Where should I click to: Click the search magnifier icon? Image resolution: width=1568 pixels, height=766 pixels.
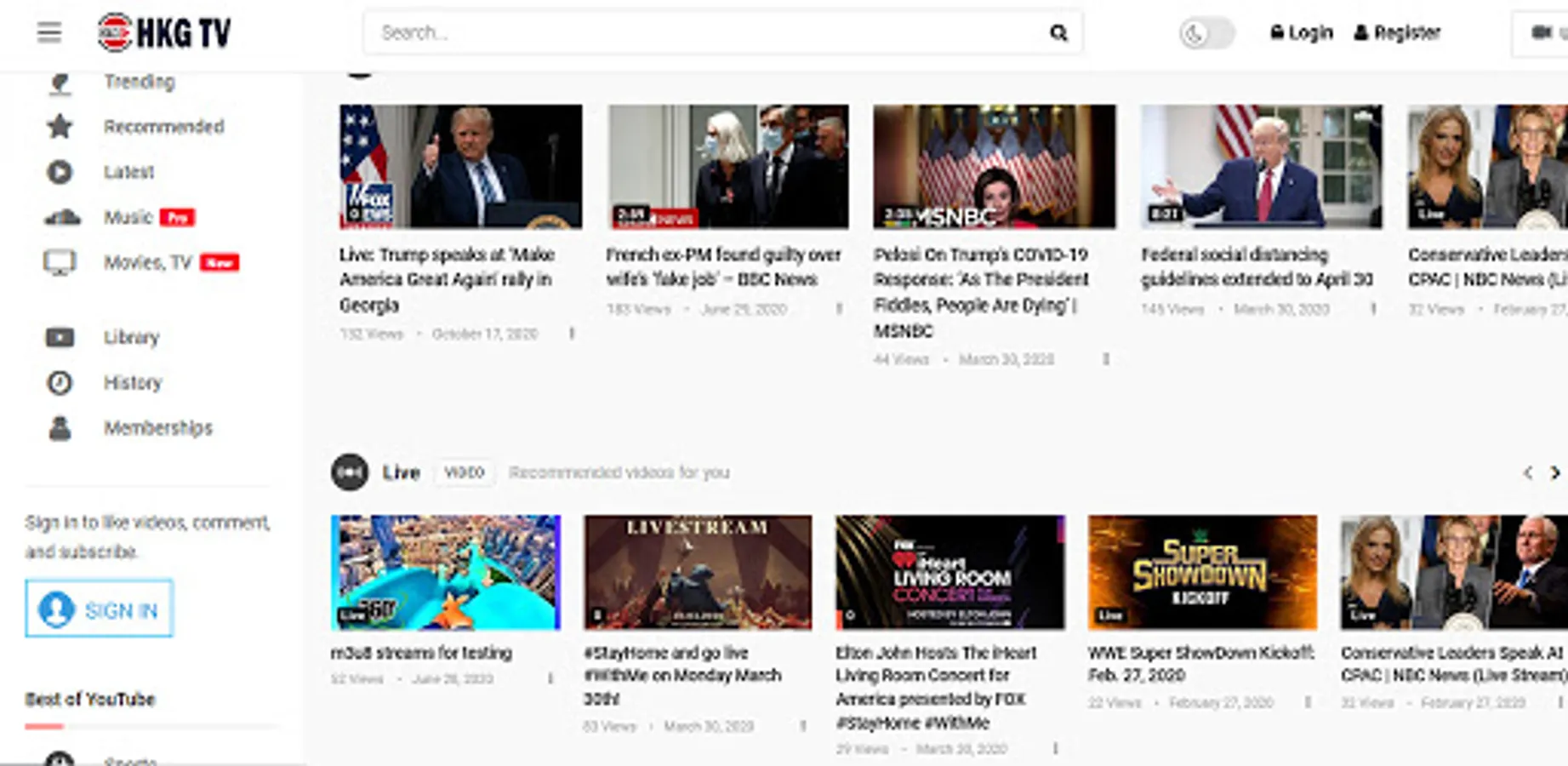tap(1058, 33)
